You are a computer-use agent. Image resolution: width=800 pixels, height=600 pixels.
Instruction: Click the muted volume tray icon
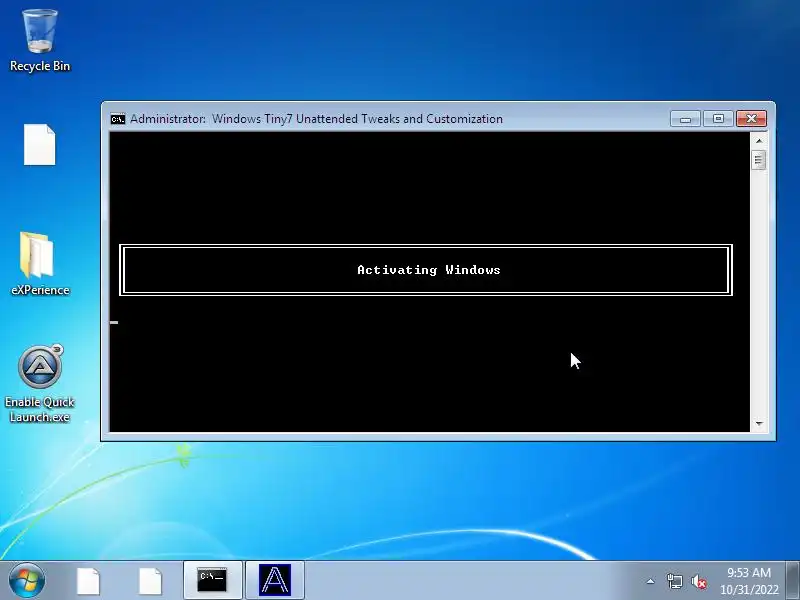[x=698, y=581]
